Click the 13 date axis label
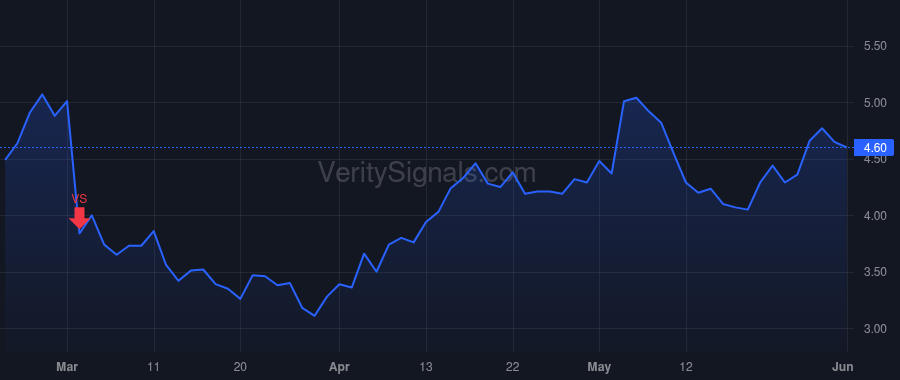The image size is (900, 380). (x=426, y=367)
